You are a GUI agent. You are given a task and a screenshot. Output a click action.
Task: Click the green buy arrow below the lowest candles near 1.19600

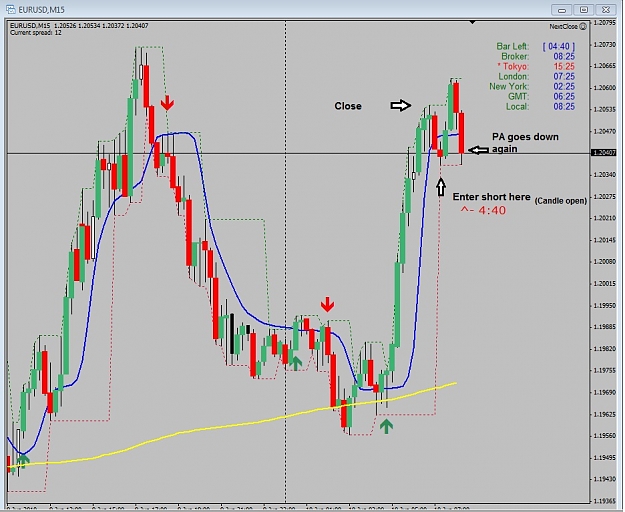point(386,426)
